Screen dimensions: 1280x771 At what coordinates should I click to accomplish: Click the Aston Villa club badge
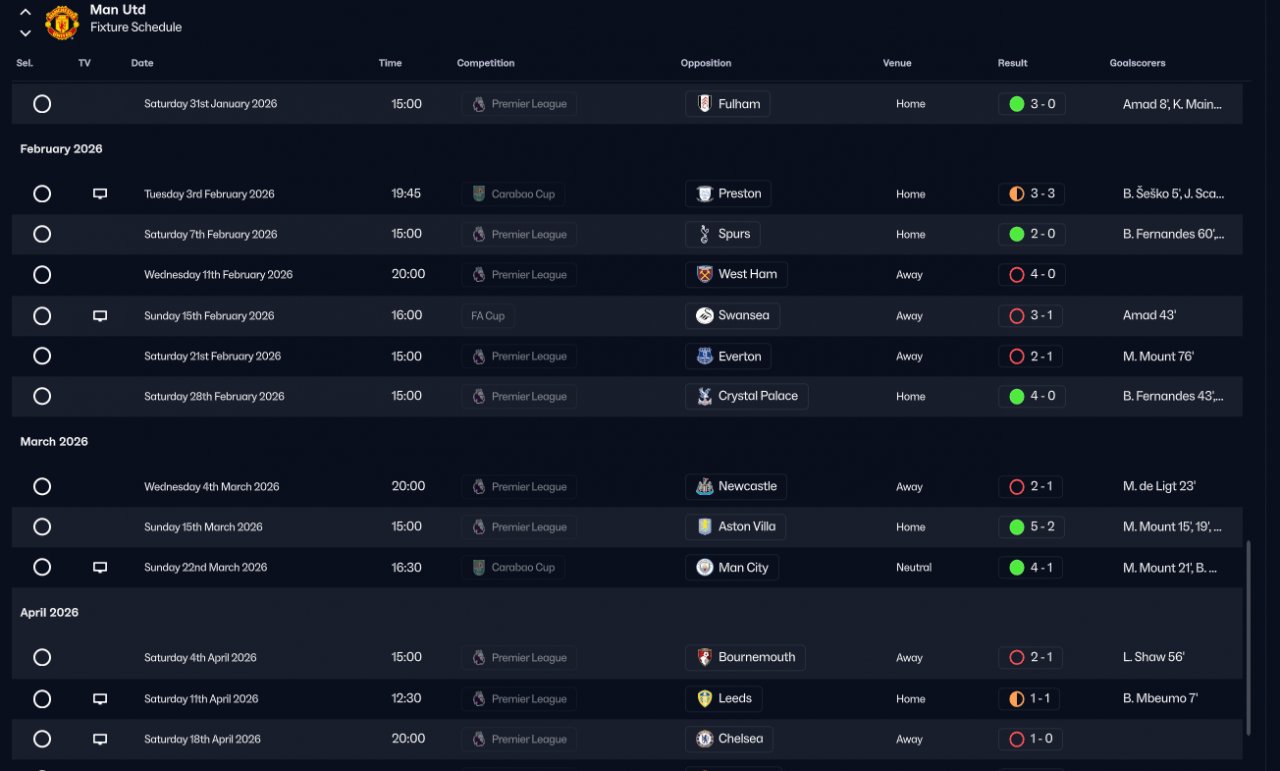coord(704,527)
